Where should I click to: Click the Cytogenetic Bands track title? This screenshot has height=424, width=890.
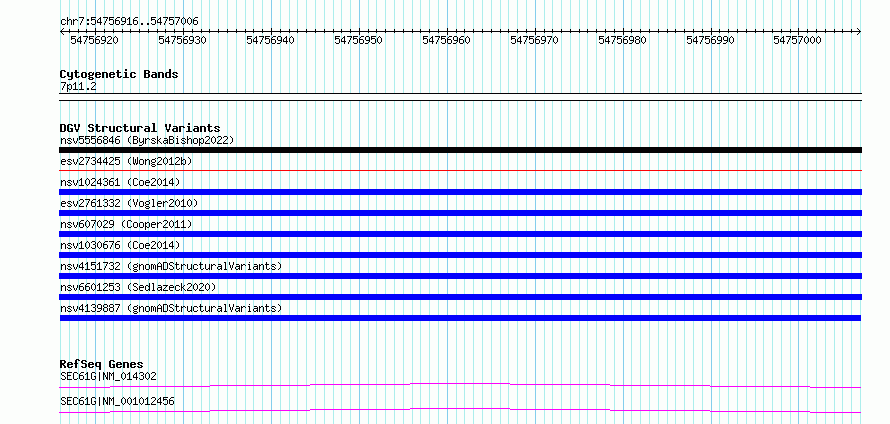pos(119,74)
